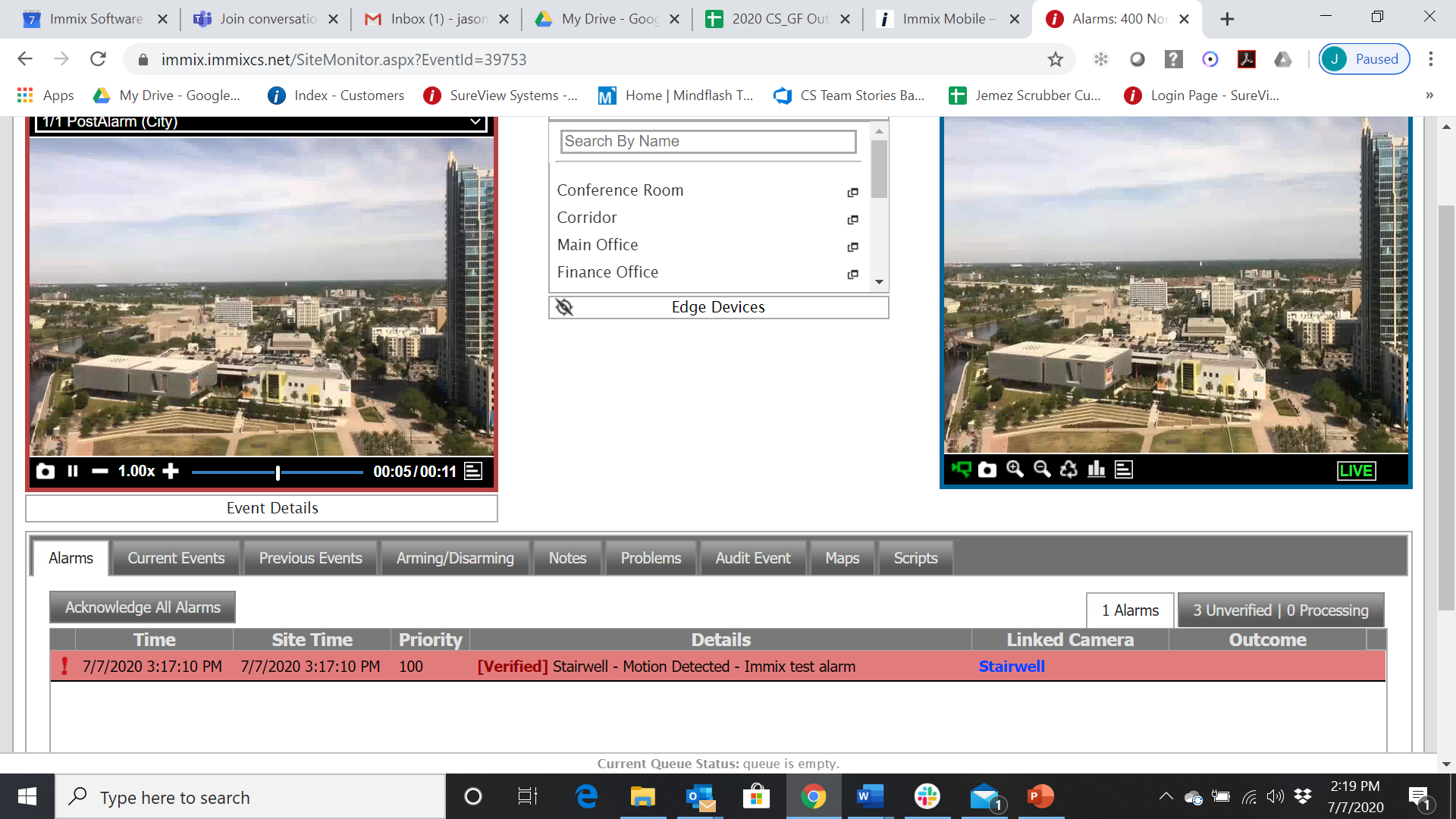
Task: Move the playback progress slider
Action: pyautogui.click(x=278, y=471)
